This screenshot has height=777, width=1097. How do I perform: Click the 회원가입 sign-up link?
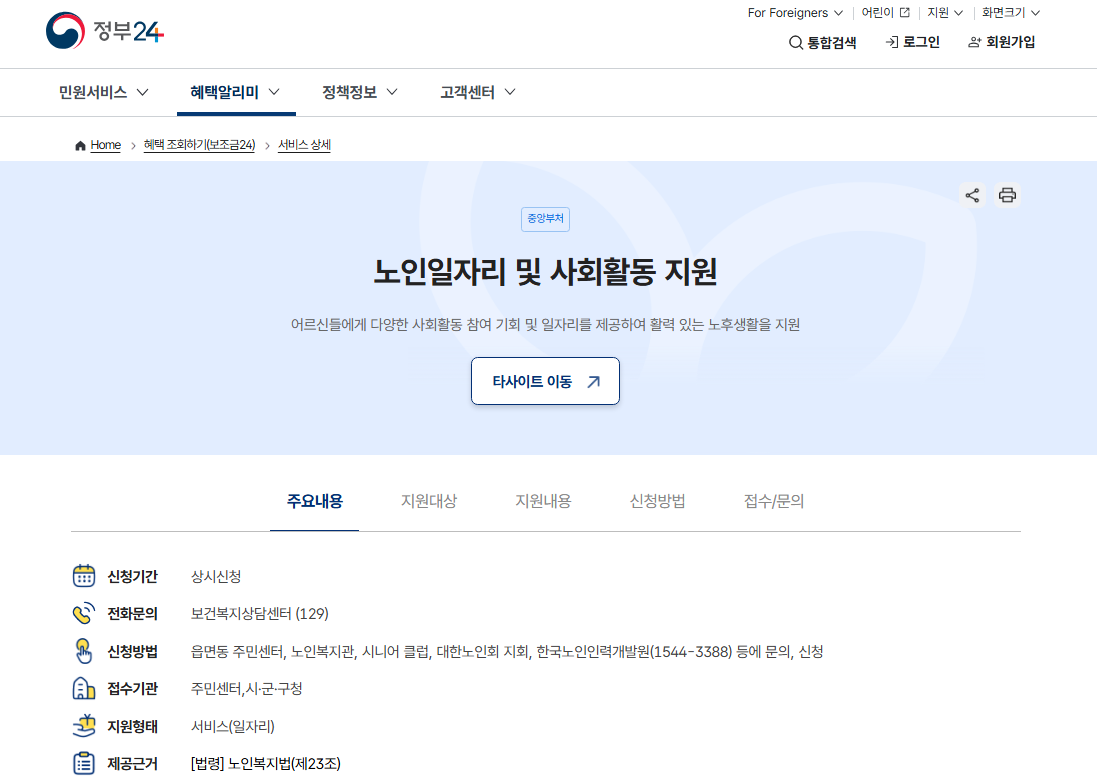point(1001,42)
